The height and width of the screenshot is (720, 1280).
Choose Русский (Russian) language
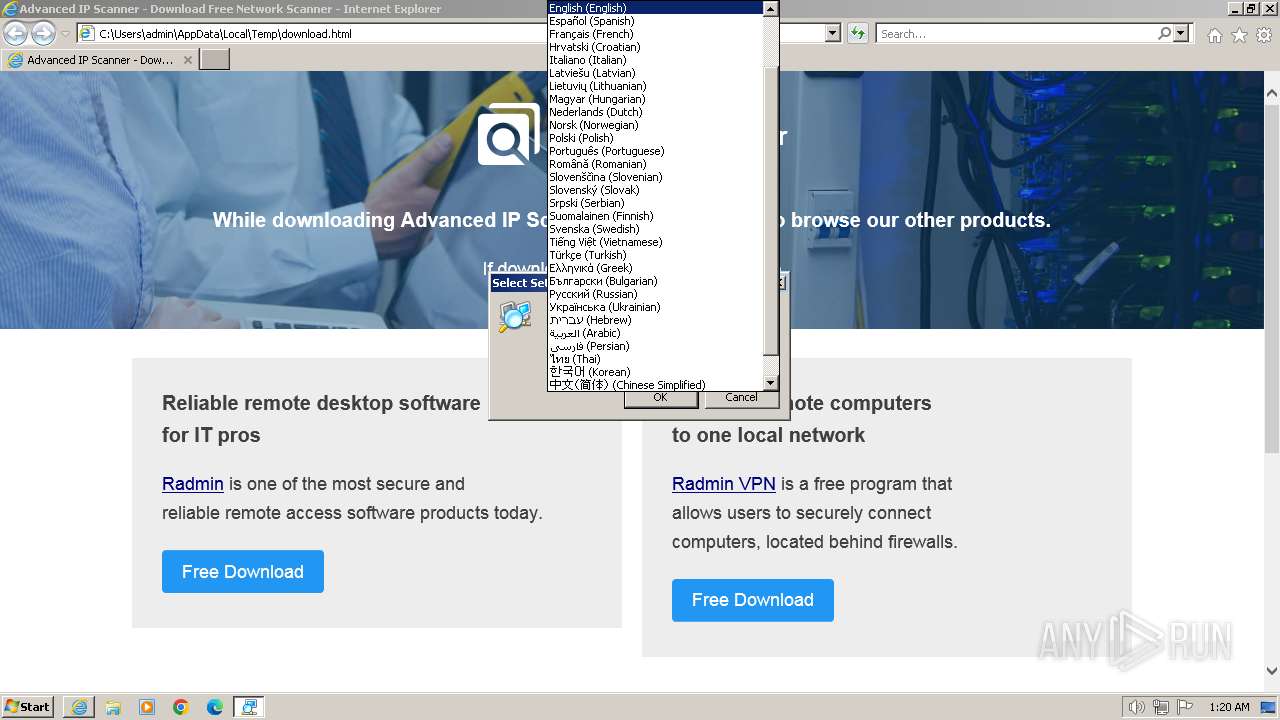click(x=655, y=294)
